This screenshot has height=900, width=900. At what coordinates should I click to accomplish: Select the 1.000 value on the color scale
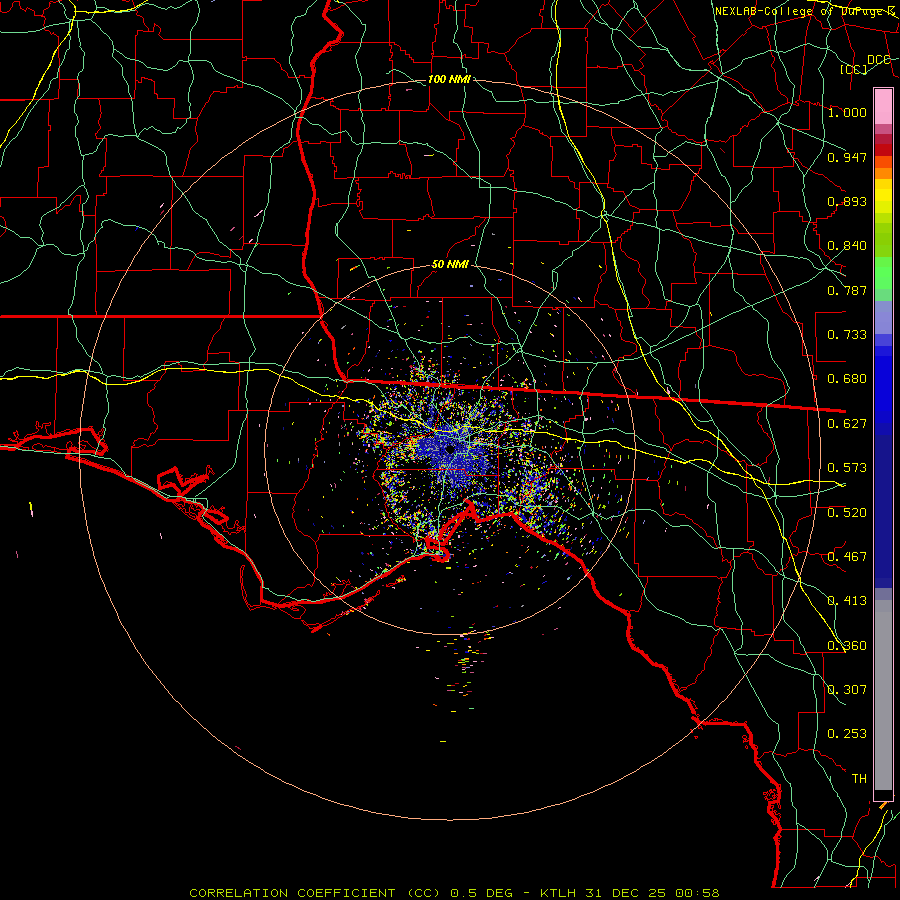[847, 112]
